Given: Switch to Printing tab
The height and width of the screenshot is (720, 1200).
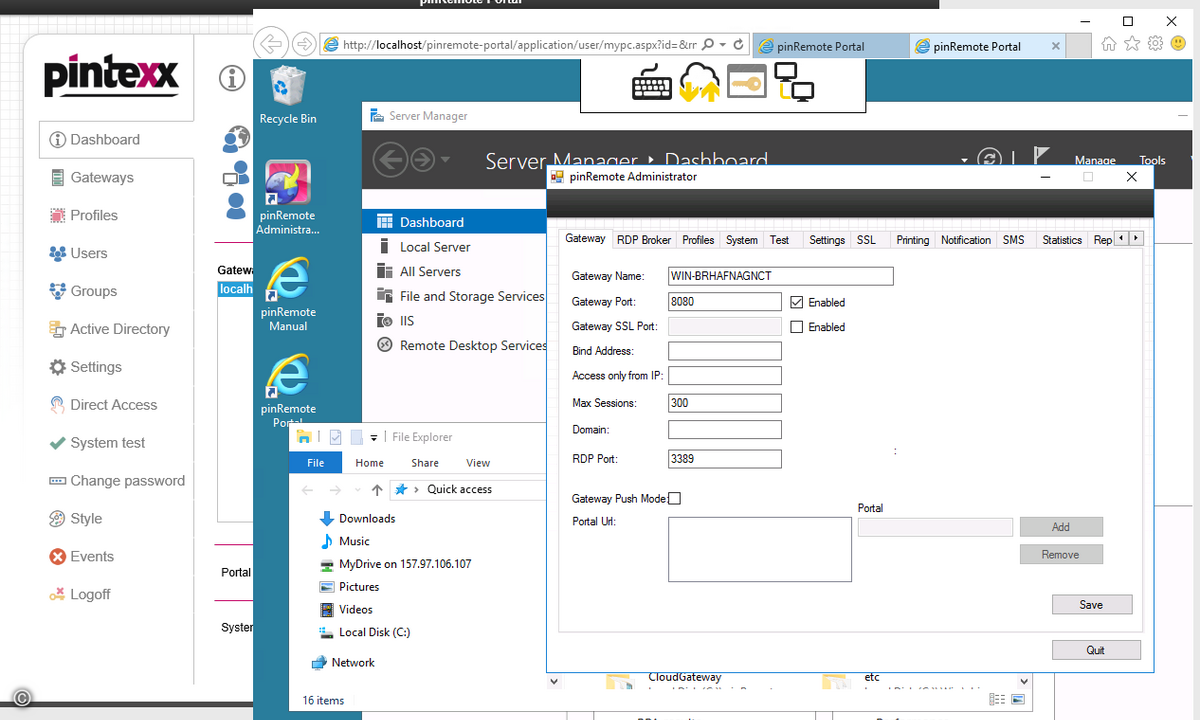Looking at the screenshot, I should click(913, 240).
